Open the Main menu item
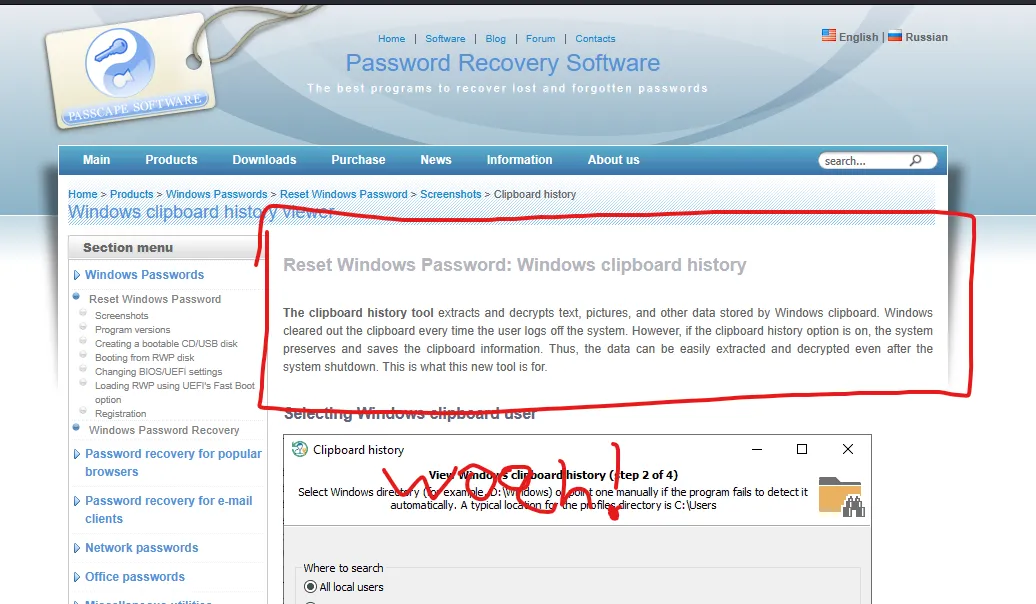This screenshot has height=604, width=1036. pos(96,160)
